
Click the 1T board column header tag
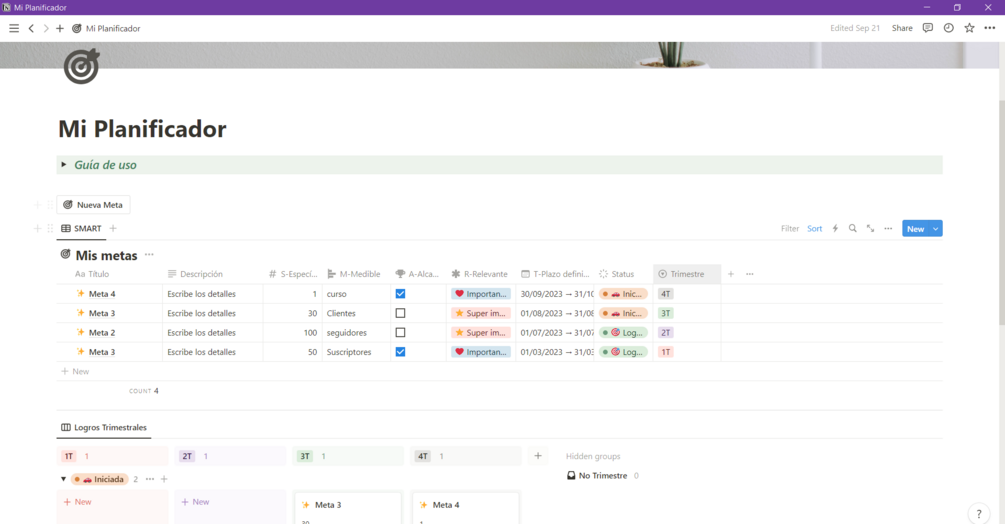coord(69,456)
